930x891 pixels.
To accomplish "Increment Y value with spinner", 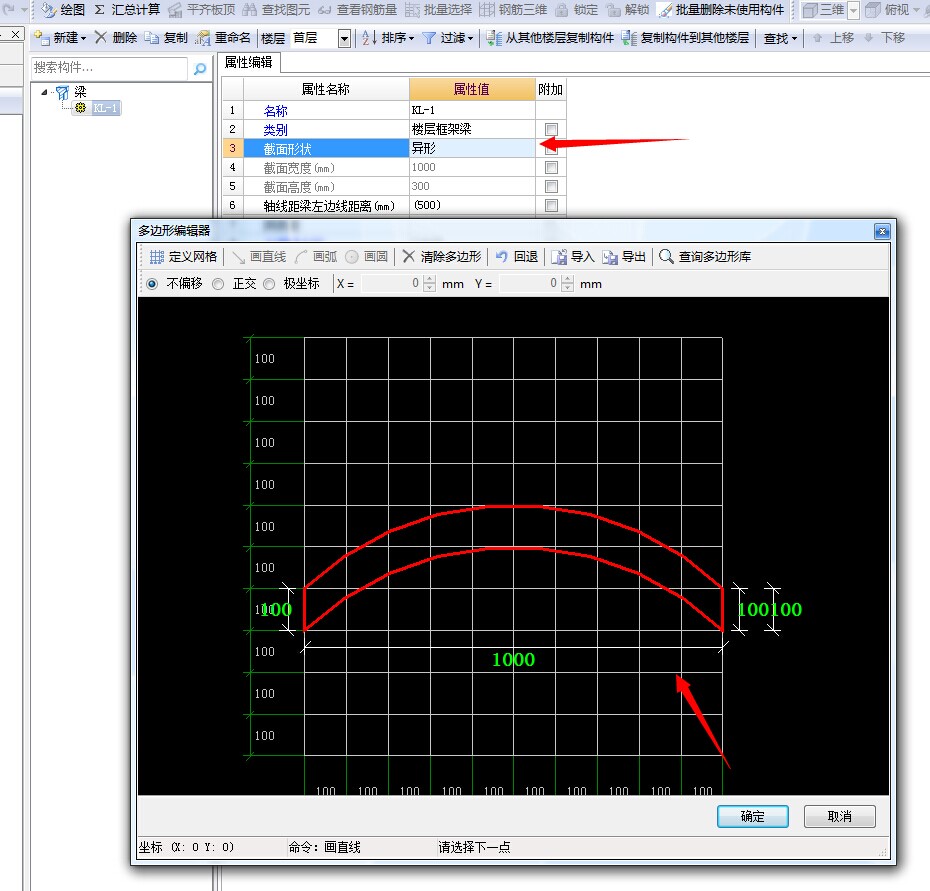I will (x=568, y=279).
